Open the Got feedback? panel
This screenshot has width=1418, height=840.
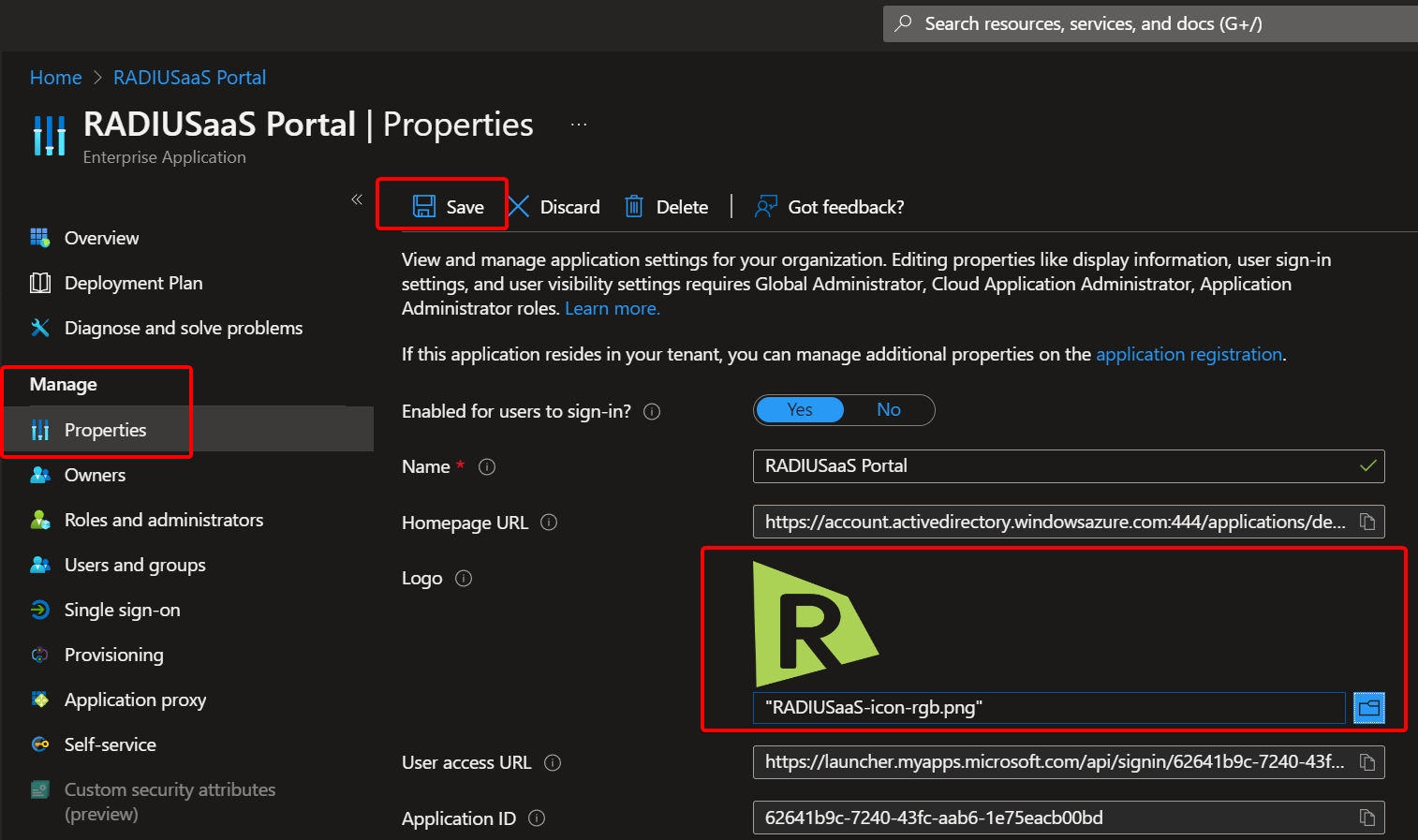click(x=830, y=207)
